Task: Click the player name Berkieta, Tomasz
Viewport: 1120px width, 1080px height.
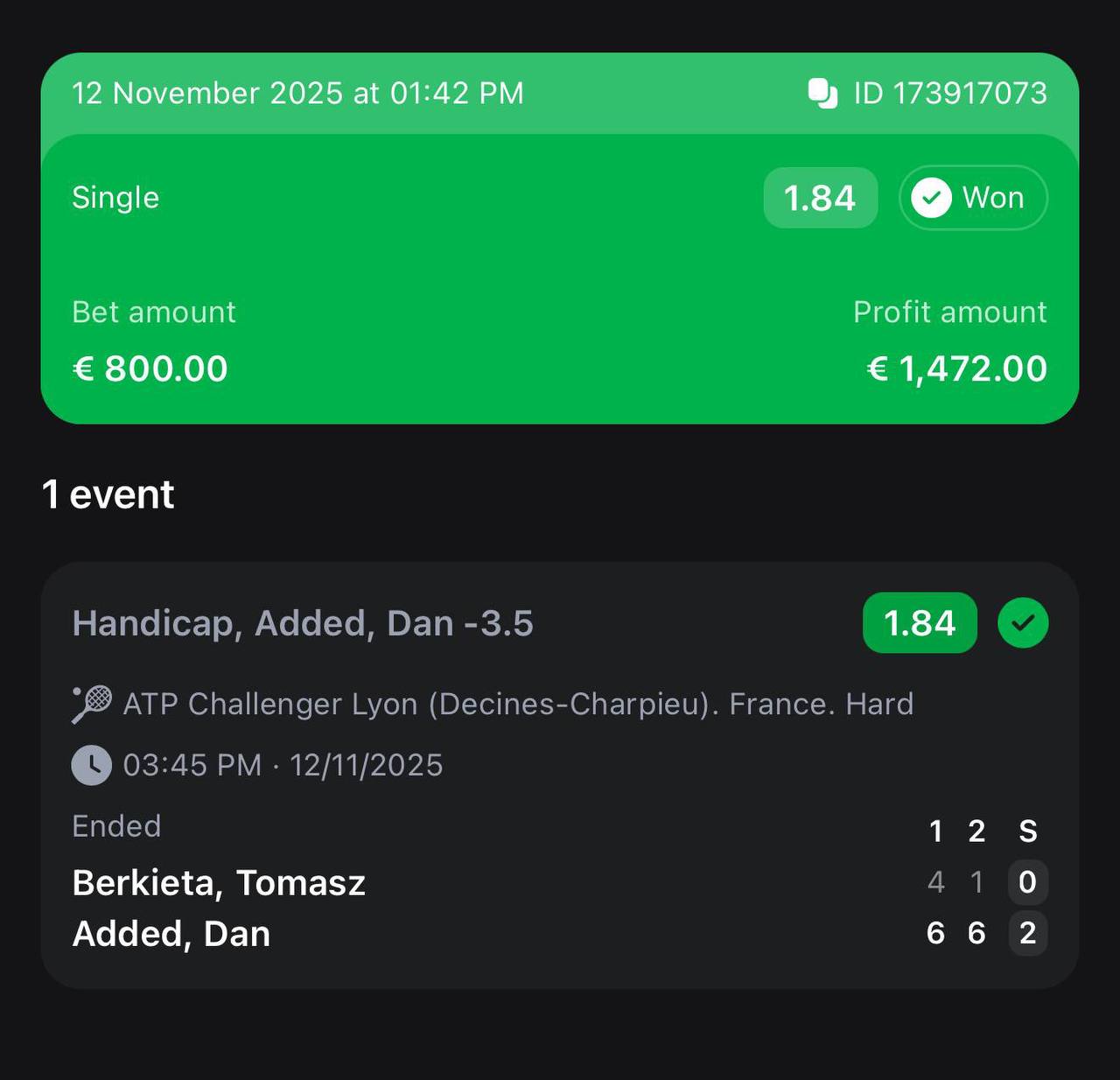Action: coord(219,882)
